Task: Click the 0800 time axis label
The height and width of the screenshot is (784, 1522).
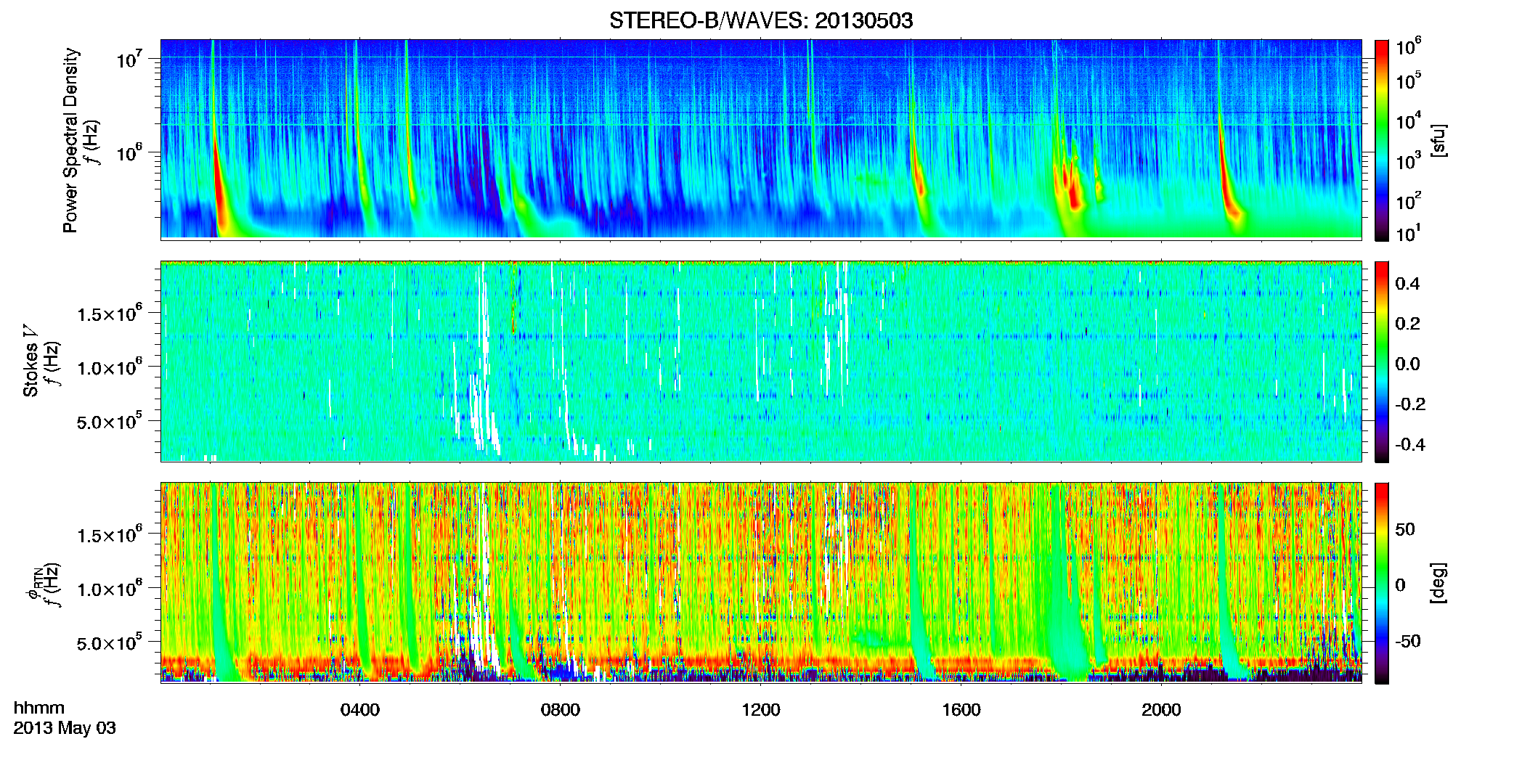Action: 561,710
